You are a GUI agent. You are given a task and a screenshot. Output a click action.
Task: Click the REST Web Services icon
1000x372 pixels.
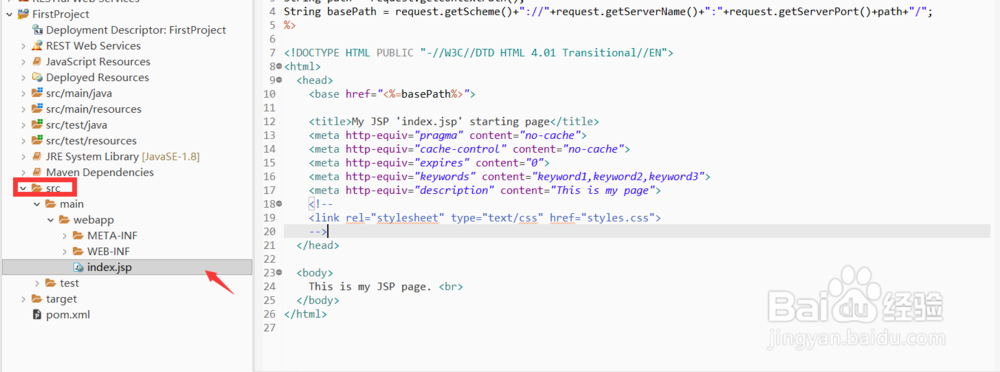coord(37,46)
